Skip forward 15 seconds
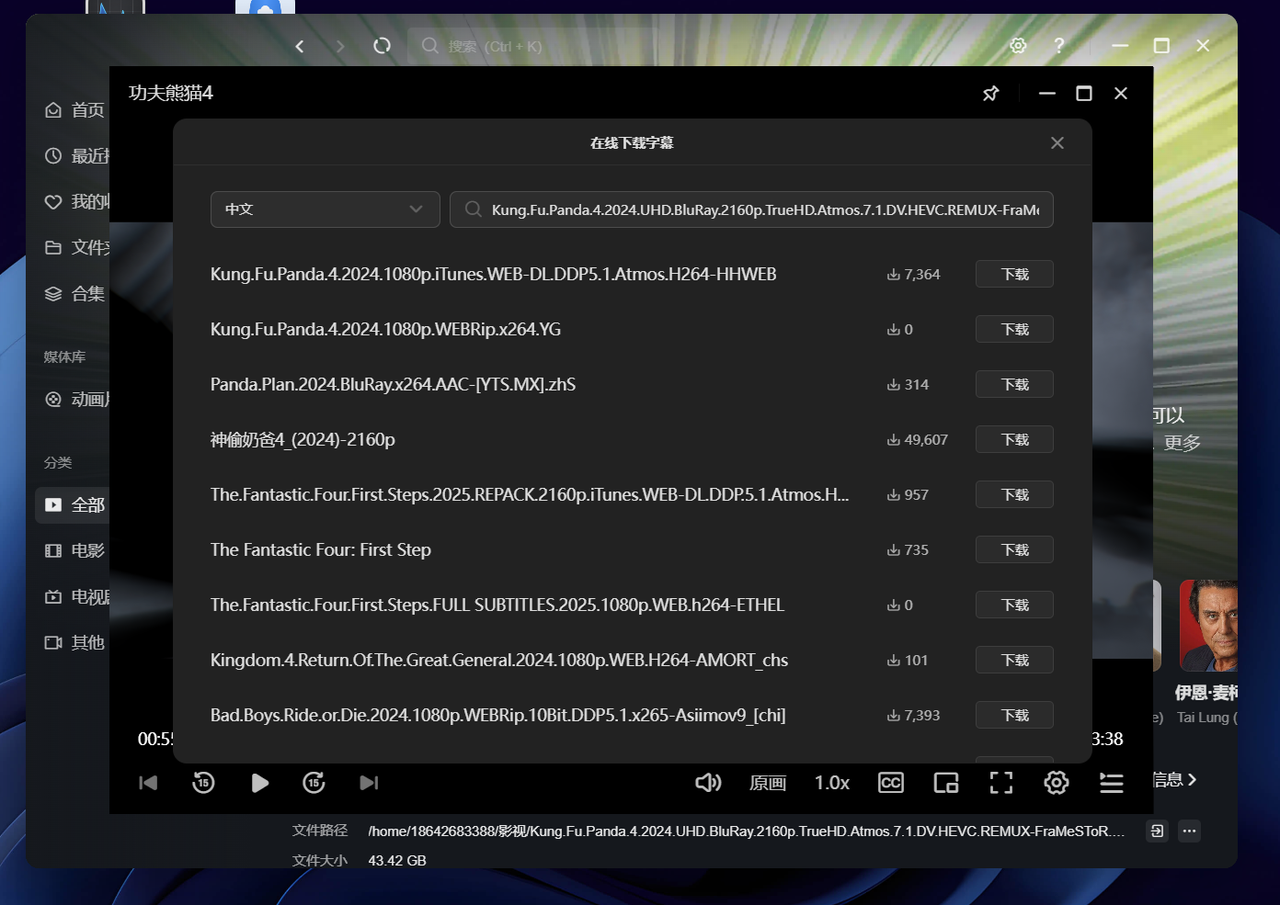This screenshot has height=905, width=1280. click(x=314, y=783)
